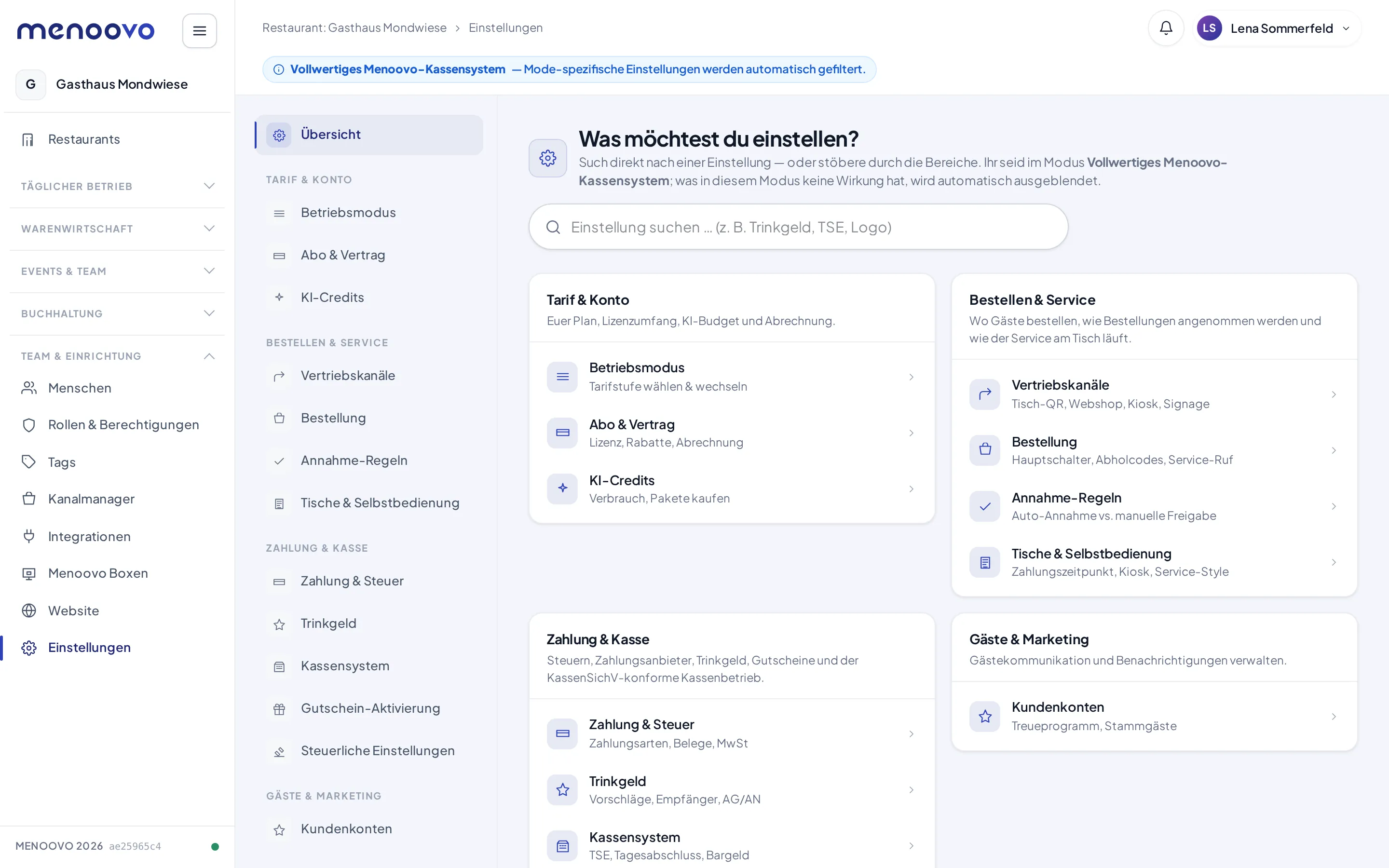Collapse the Team & Einrichtung section
Image resolution: width=1389 pixels, height=868 pixels.
pyautogui.click(x=117, y=356)
